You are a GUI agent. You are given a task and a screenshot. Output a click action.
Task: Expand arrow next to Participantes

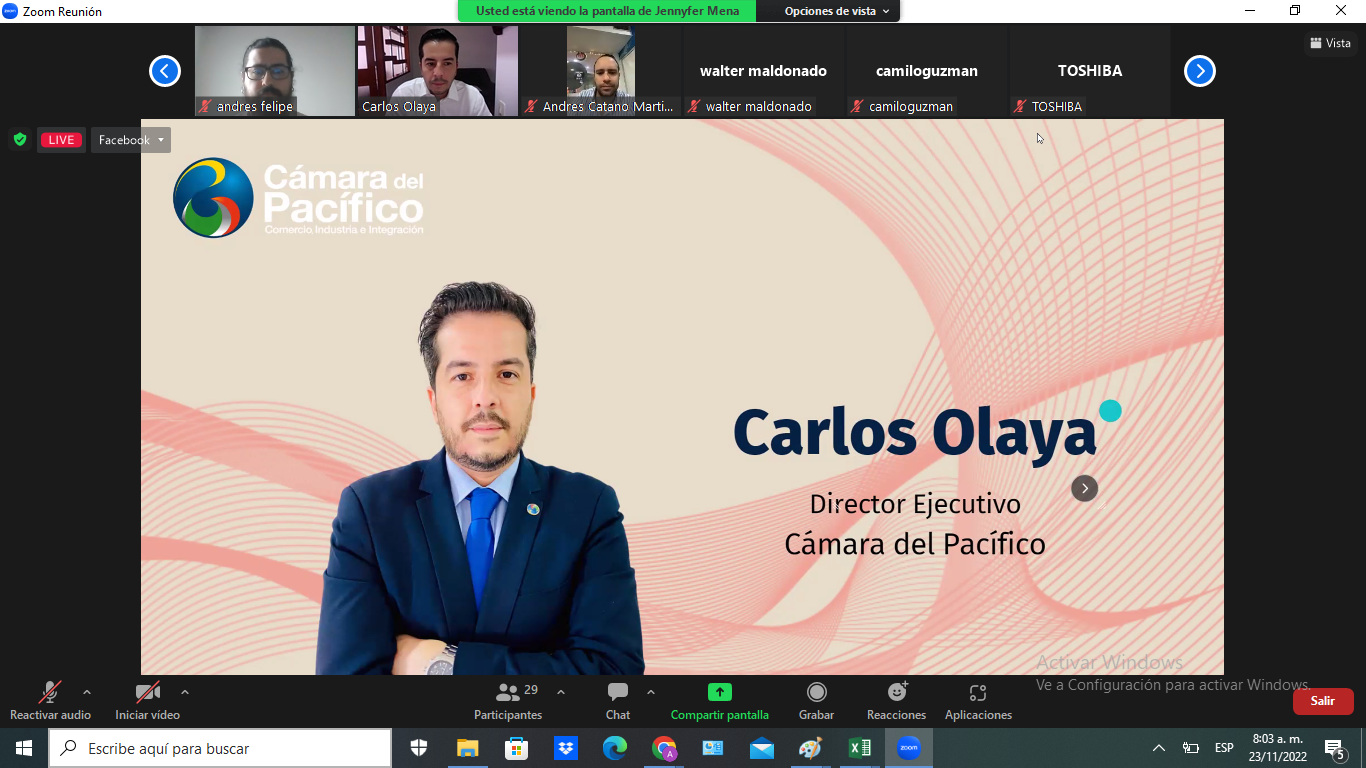coord(561,692)
